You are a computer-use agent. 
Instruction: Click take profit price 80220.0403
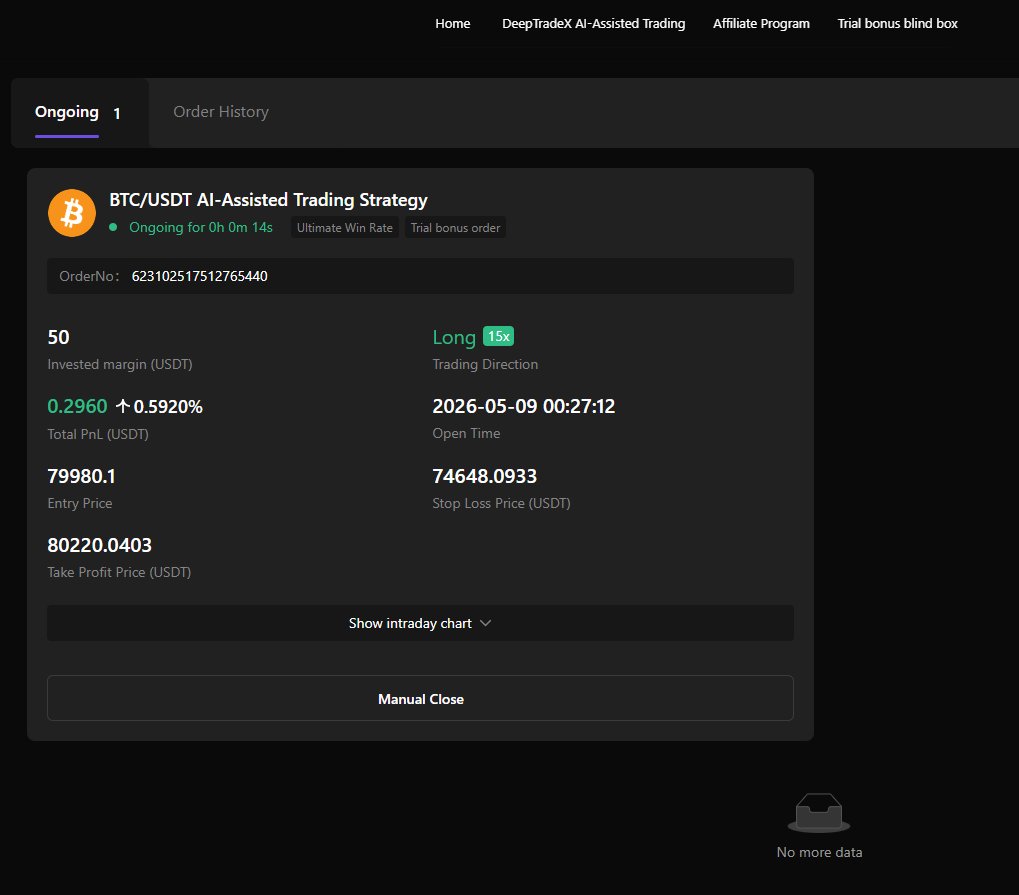[99, 545]
